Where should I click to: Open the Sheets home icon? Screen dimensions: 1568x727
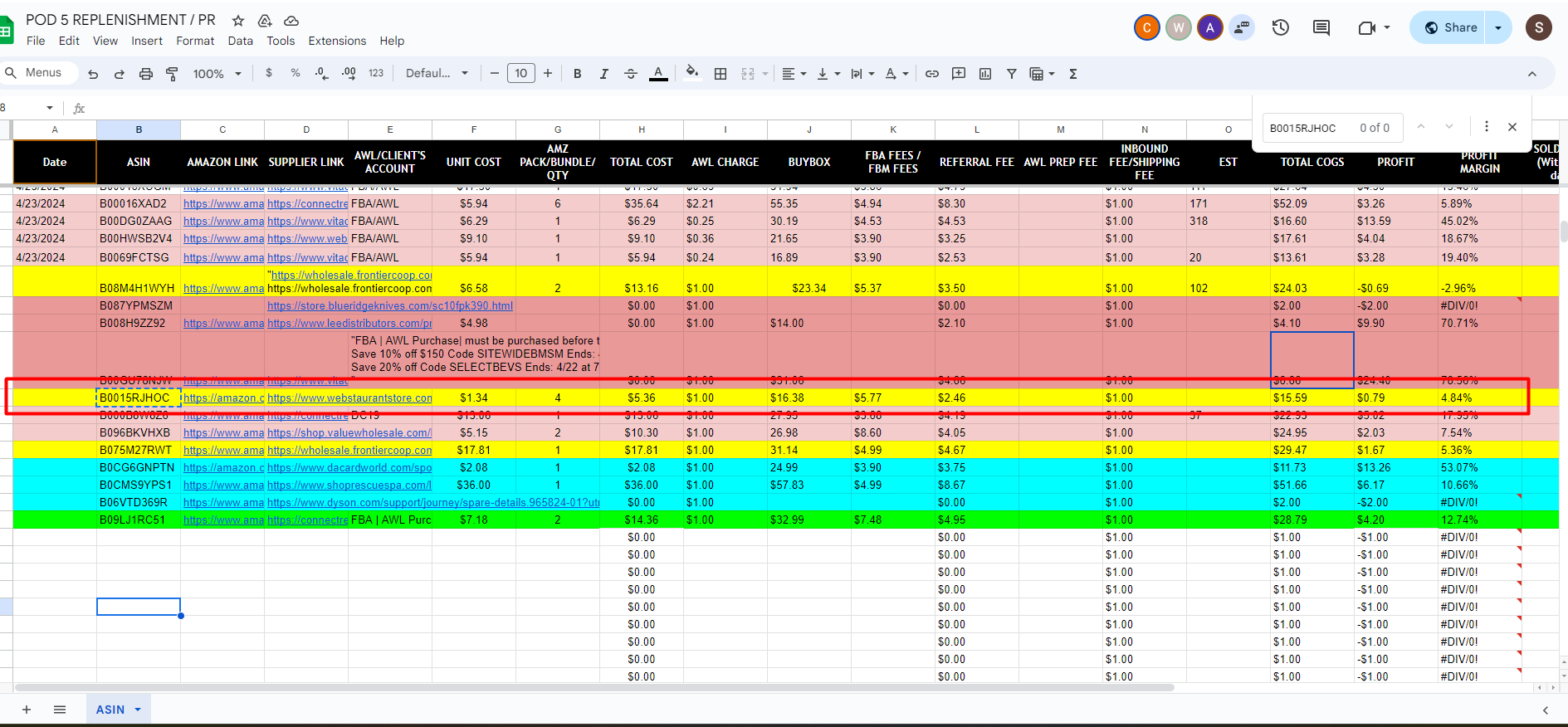6,31
